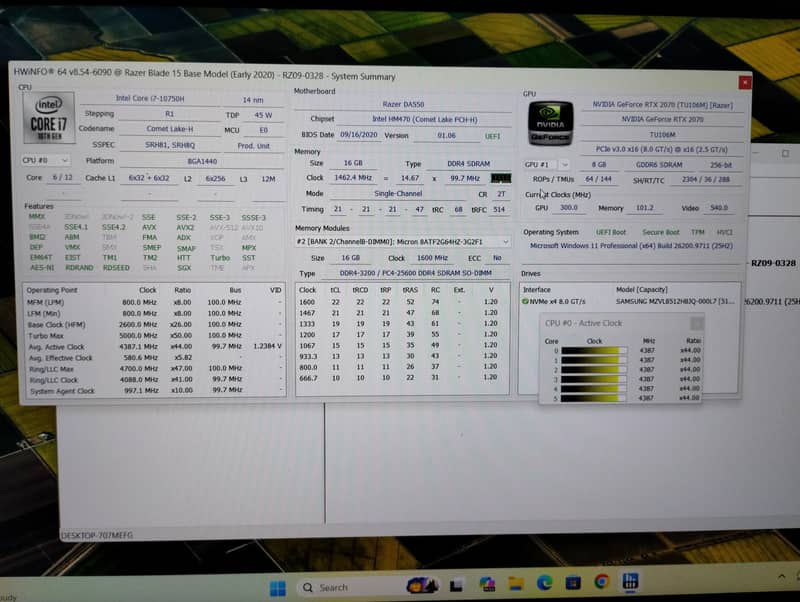Click the Secure Boot indicator
Viewport: 800px width, 602px height.
click(x=661, y=232)
